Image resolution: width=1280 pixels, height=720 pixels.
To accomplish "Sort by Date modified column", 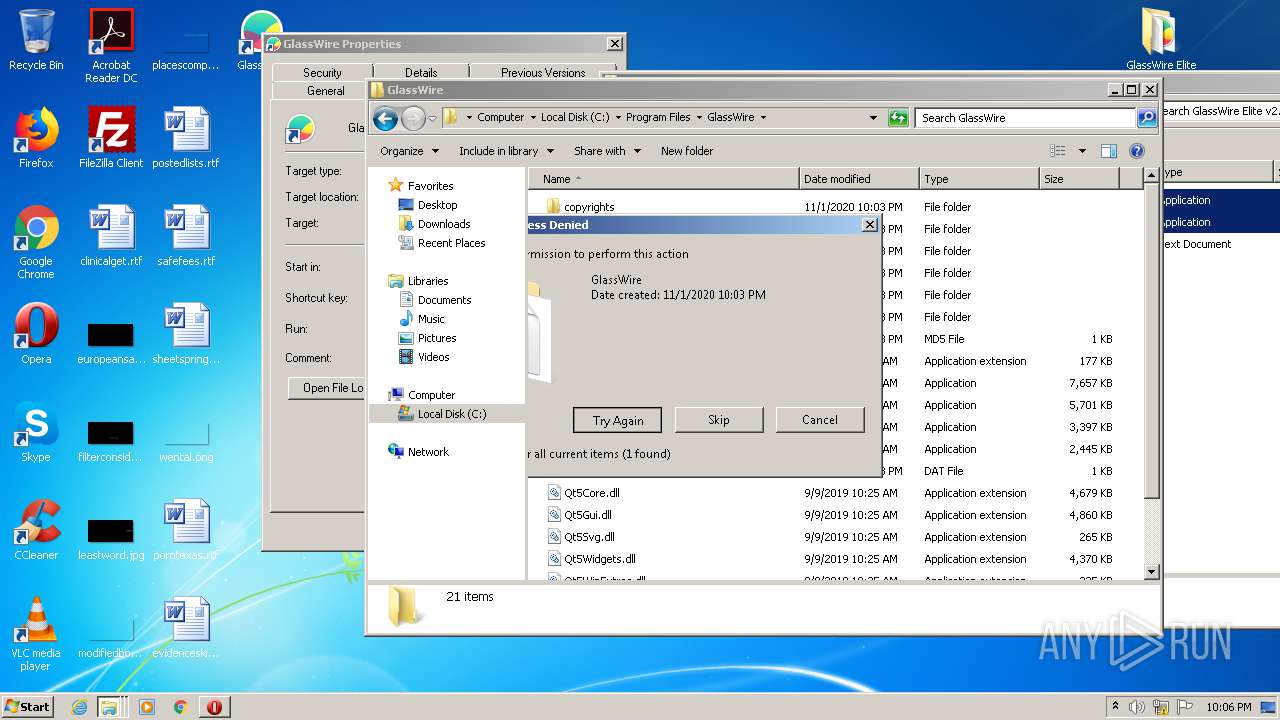I will click(860, 179).
